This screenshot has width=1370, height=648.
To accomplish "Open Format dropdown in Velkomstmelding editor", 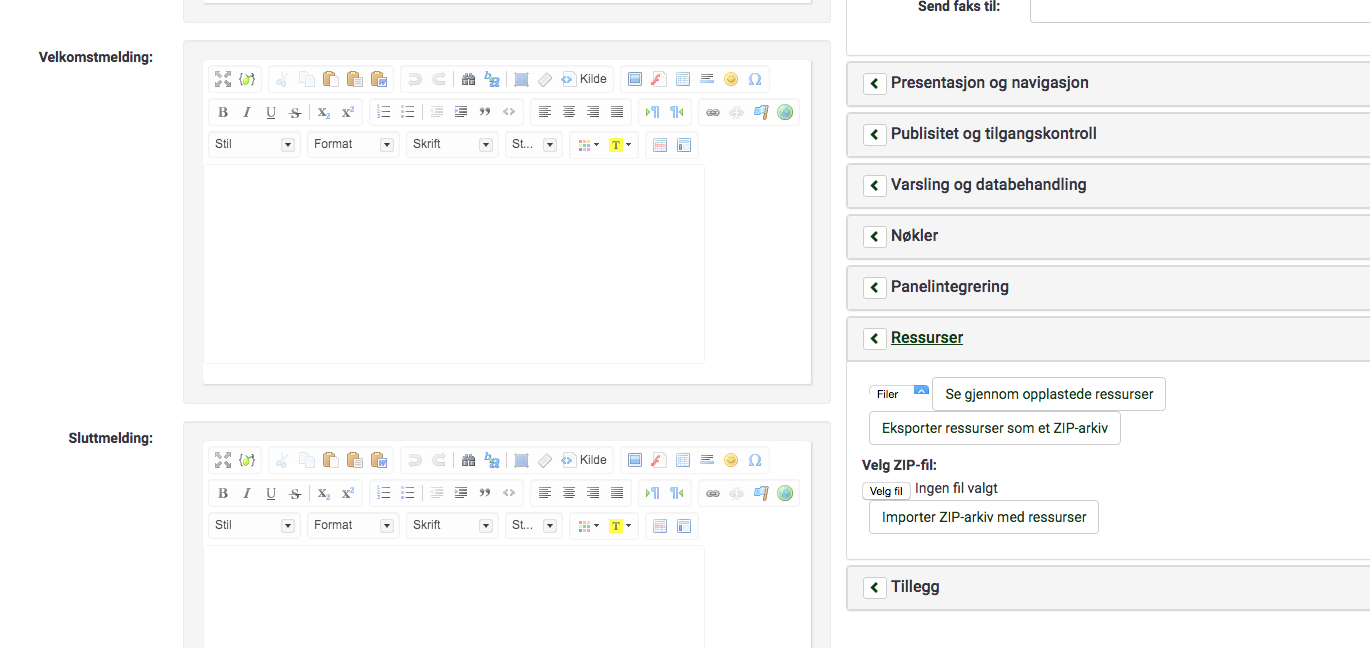I will coord(353,145).
